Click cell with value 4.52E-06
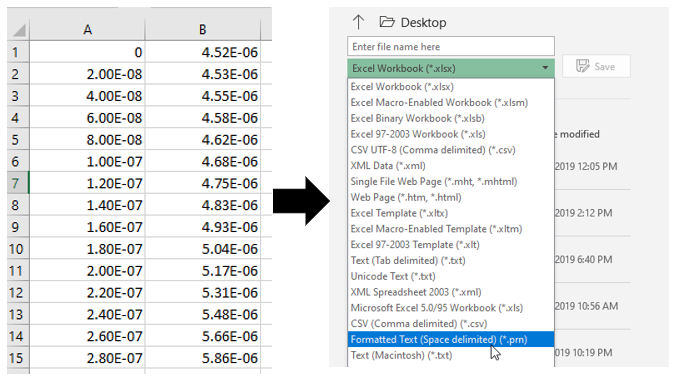 pyautogui.click(x=203, y=52)
